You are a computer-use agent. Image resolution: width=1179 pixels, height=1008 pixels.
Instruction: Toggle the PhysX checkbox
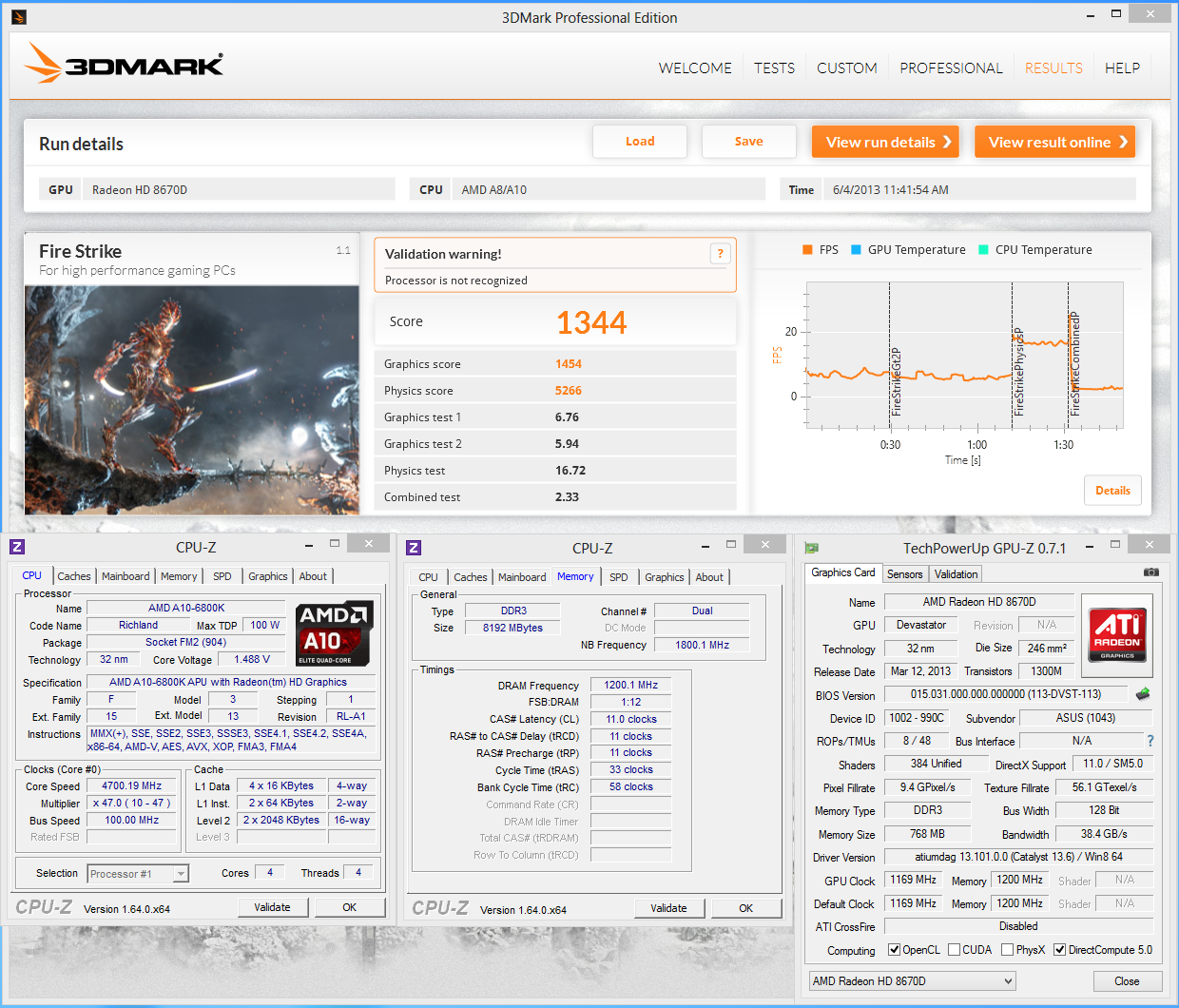pyautogui.click(x=1007, y=949)
